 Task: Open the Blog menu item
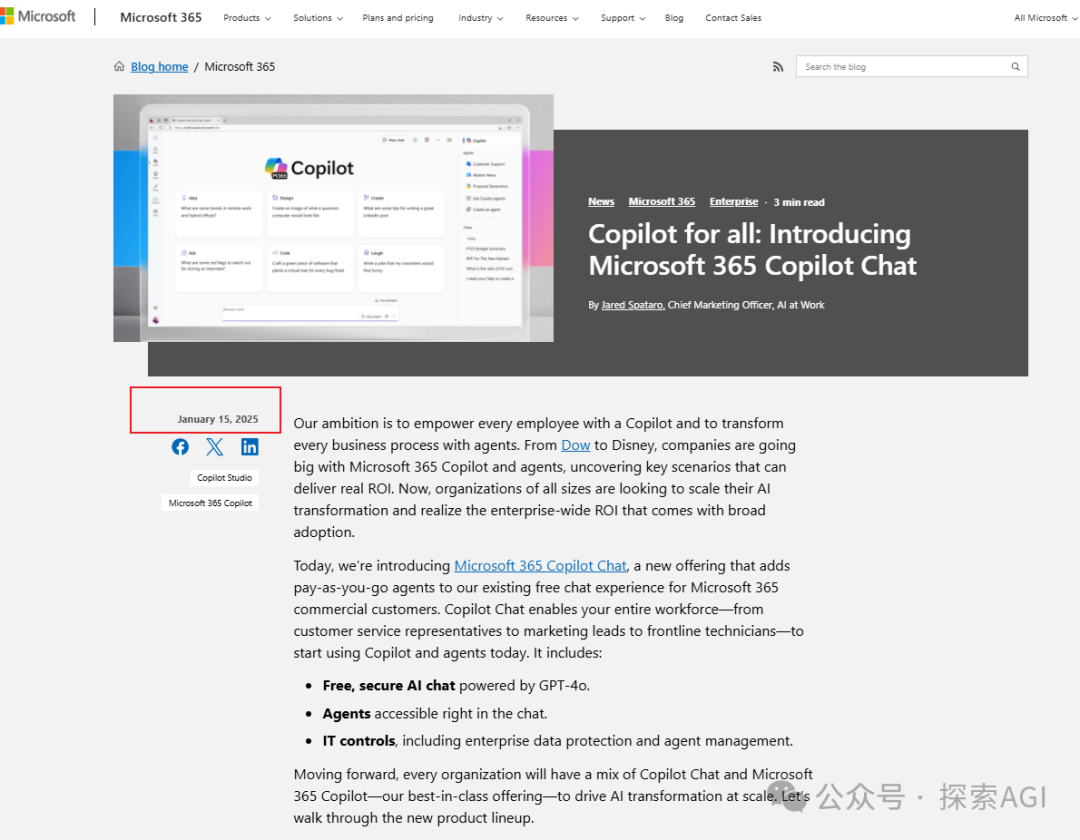674,18
